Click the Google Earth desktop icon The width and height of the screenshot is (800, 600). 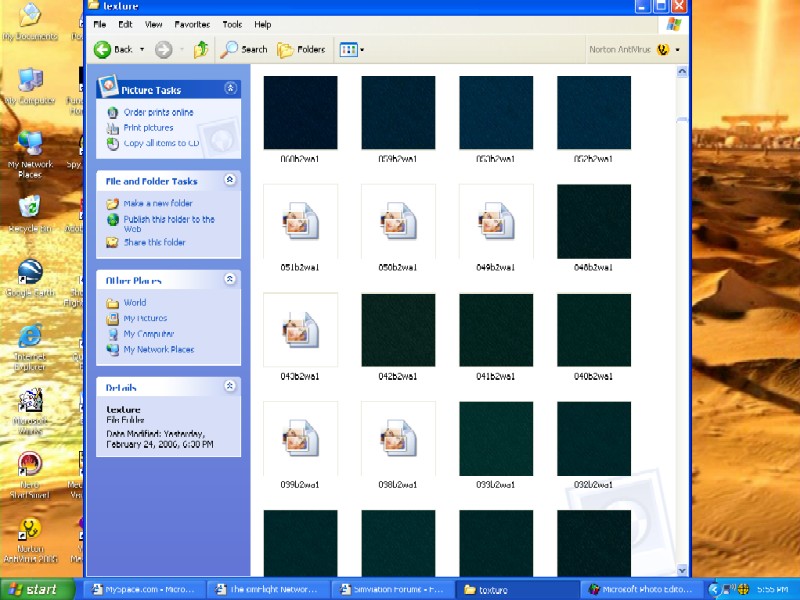pos(30,278)
